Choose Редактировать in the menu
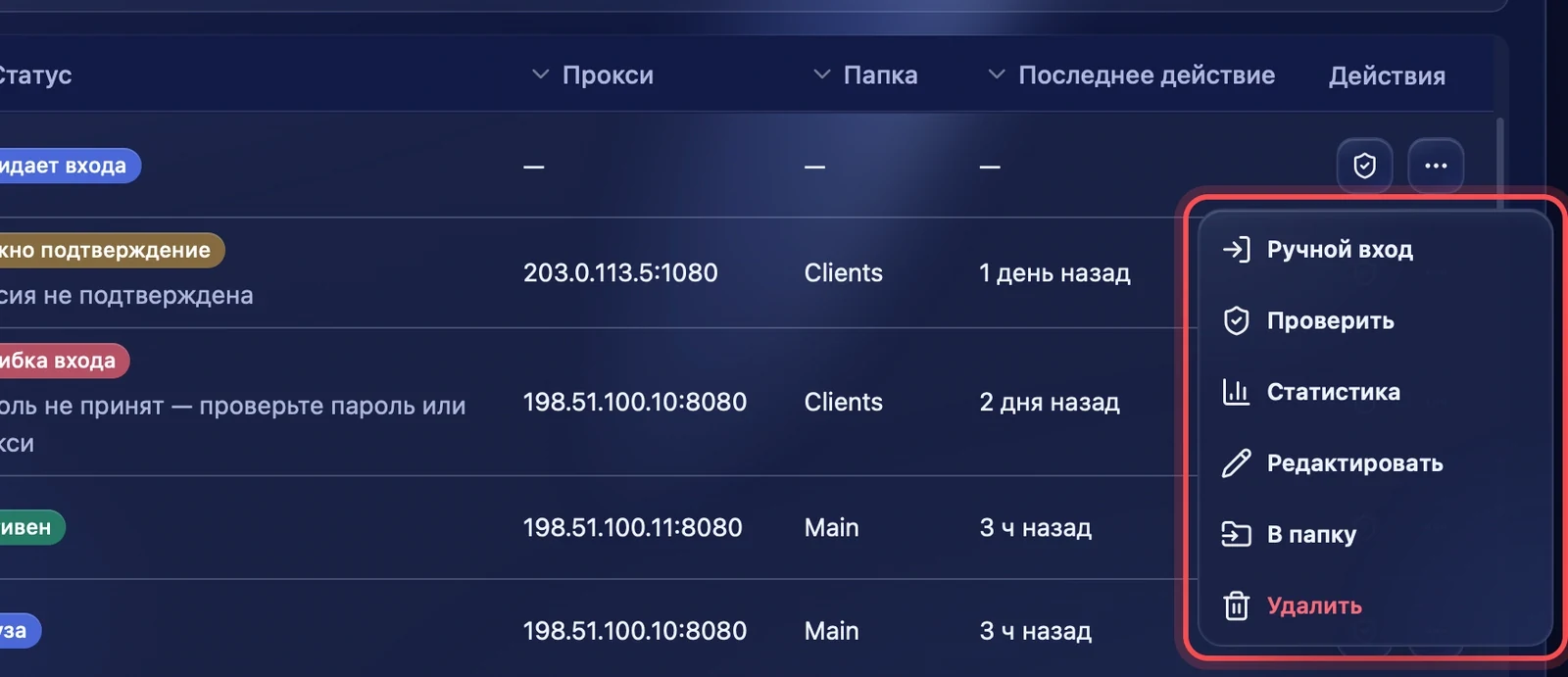This screenshot has height=677, width=1568. pos(1375,462)
